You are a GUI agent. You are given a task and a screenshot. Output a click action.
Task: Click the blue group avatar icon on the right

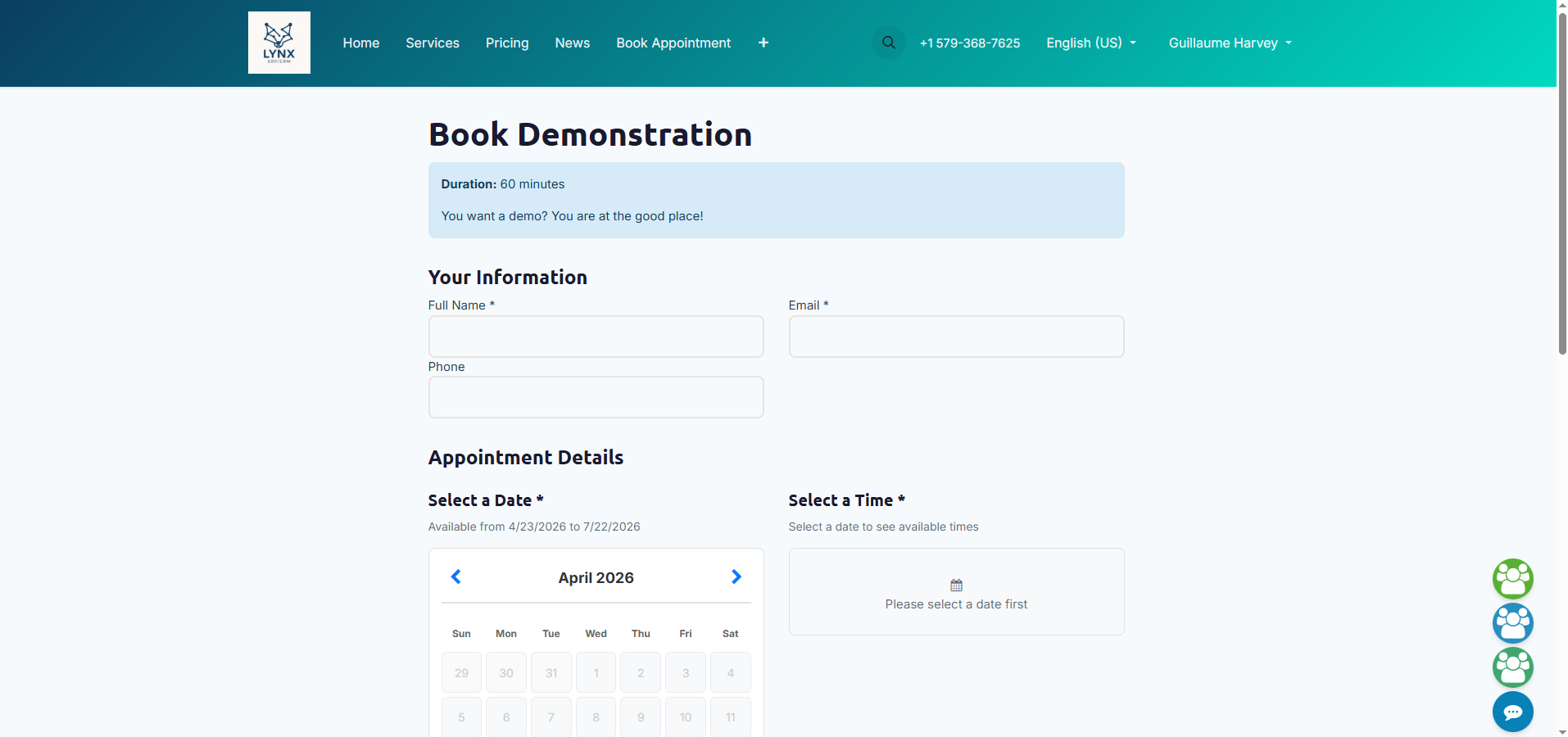point(1513,623)
